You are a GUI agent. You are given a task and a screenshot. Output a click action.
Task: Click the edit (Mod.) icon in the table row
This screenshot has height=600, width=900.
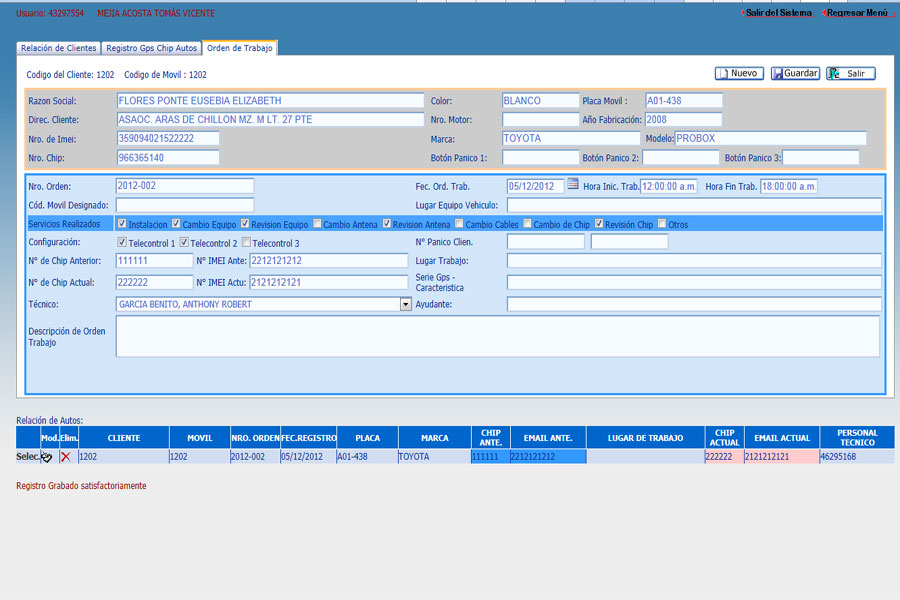(47, 457)
